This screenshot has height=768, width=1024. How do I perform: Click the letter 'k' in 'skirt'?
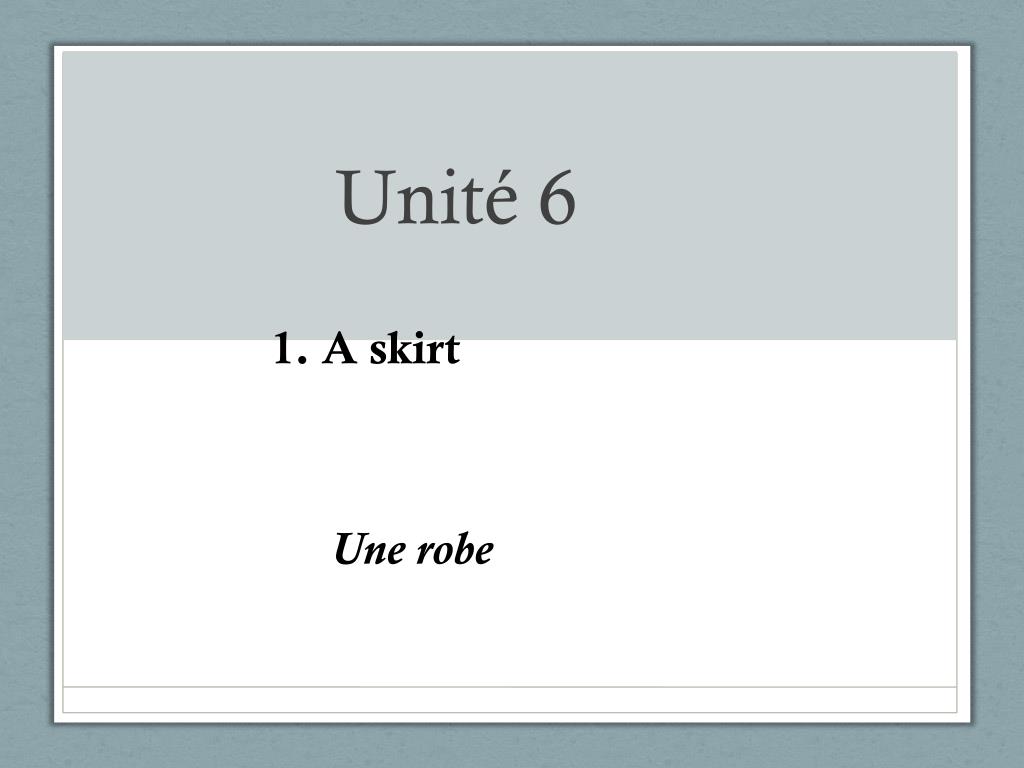coord(397,348)
